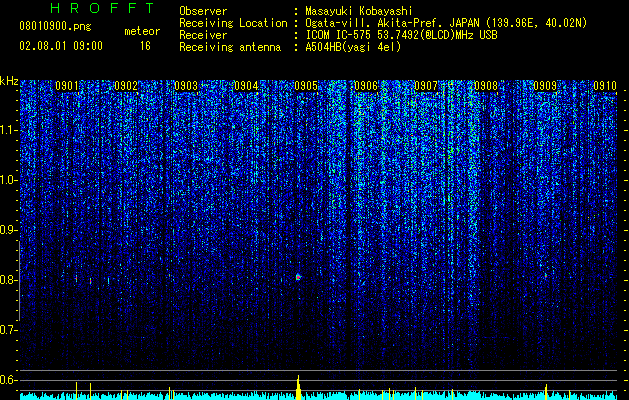Image resolution: width=629 pixels, height=400 pixels.
Task: Click the 0909 time marker
Action: [x=545, y=86]
